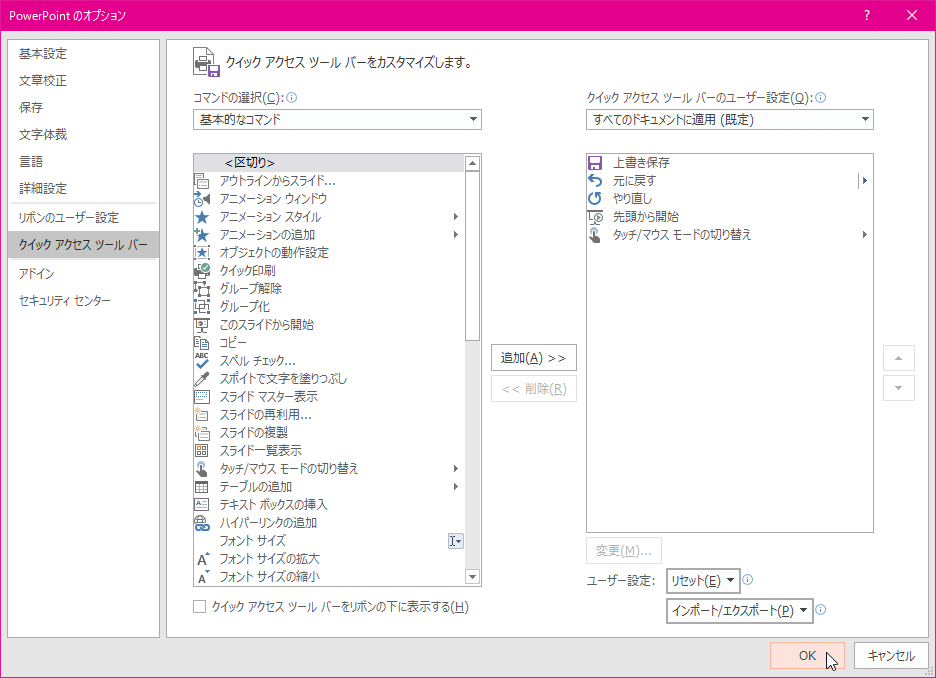Expand submenu arrow for アニメーション スタイル

pyautogui.click(x=455, y=217)
